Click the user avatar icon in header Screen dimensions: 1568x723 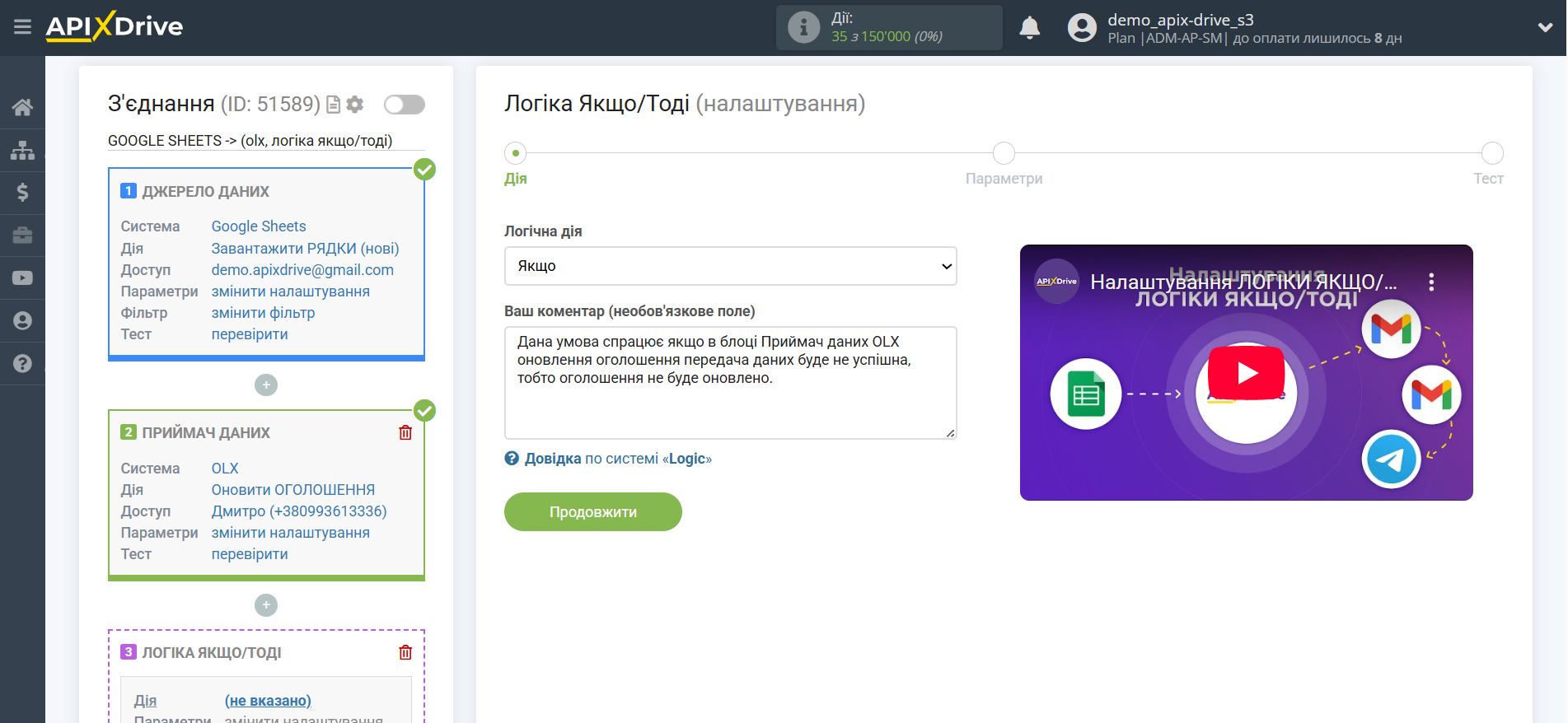pos(1082,27)
